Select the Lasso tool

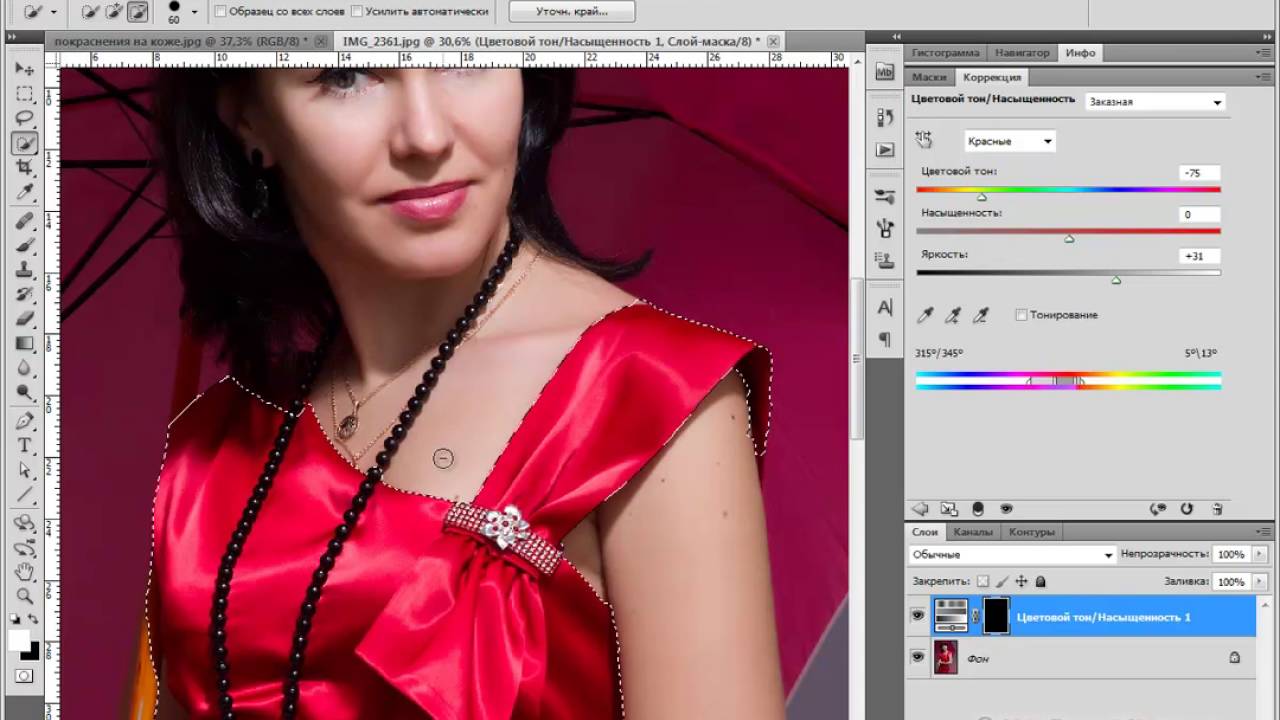[x=25, y=119]
